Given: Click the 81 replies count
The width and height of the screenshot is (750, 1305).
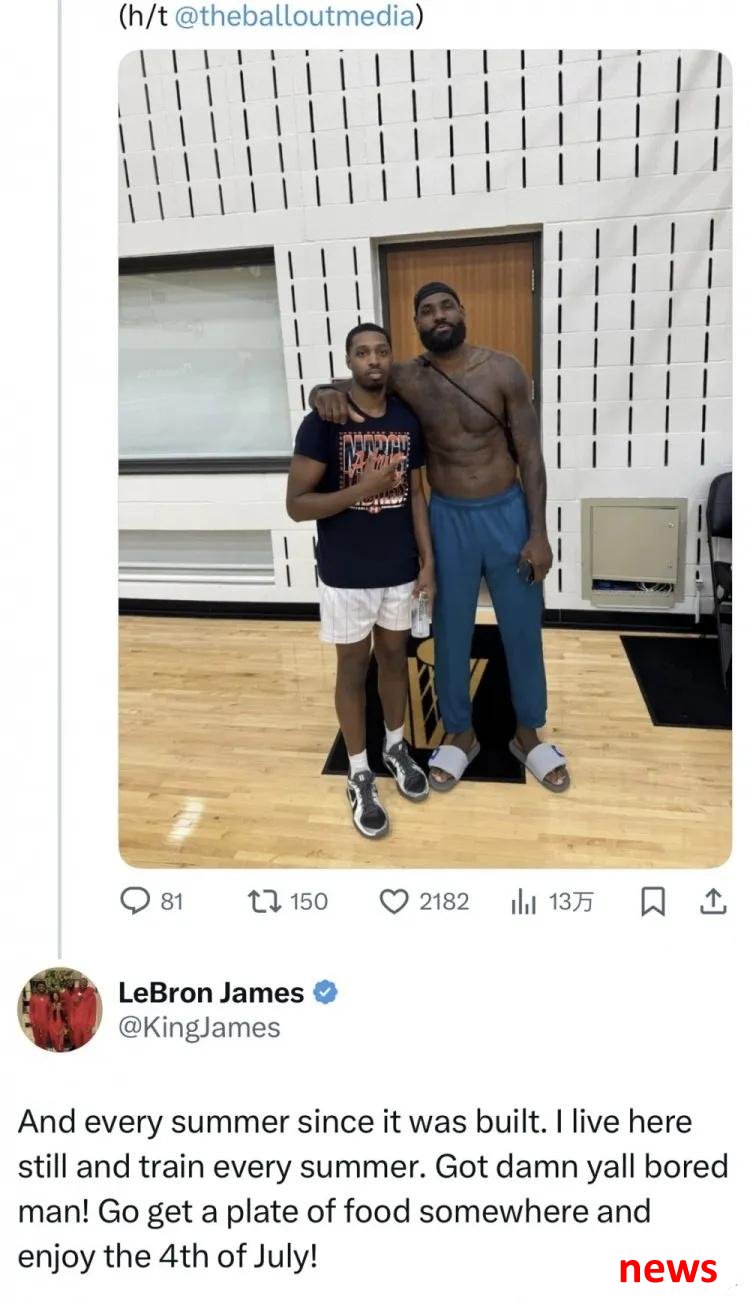Looking at the screenshot, I should click(x=172, y=902).
